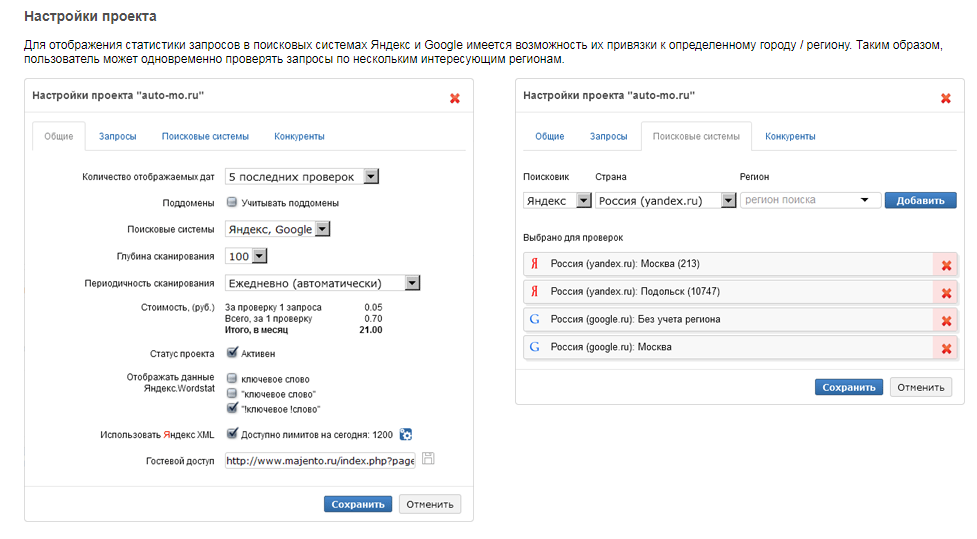Disable the Активен project status checkbox
977x539 pixels.
[x=232, y=352]
